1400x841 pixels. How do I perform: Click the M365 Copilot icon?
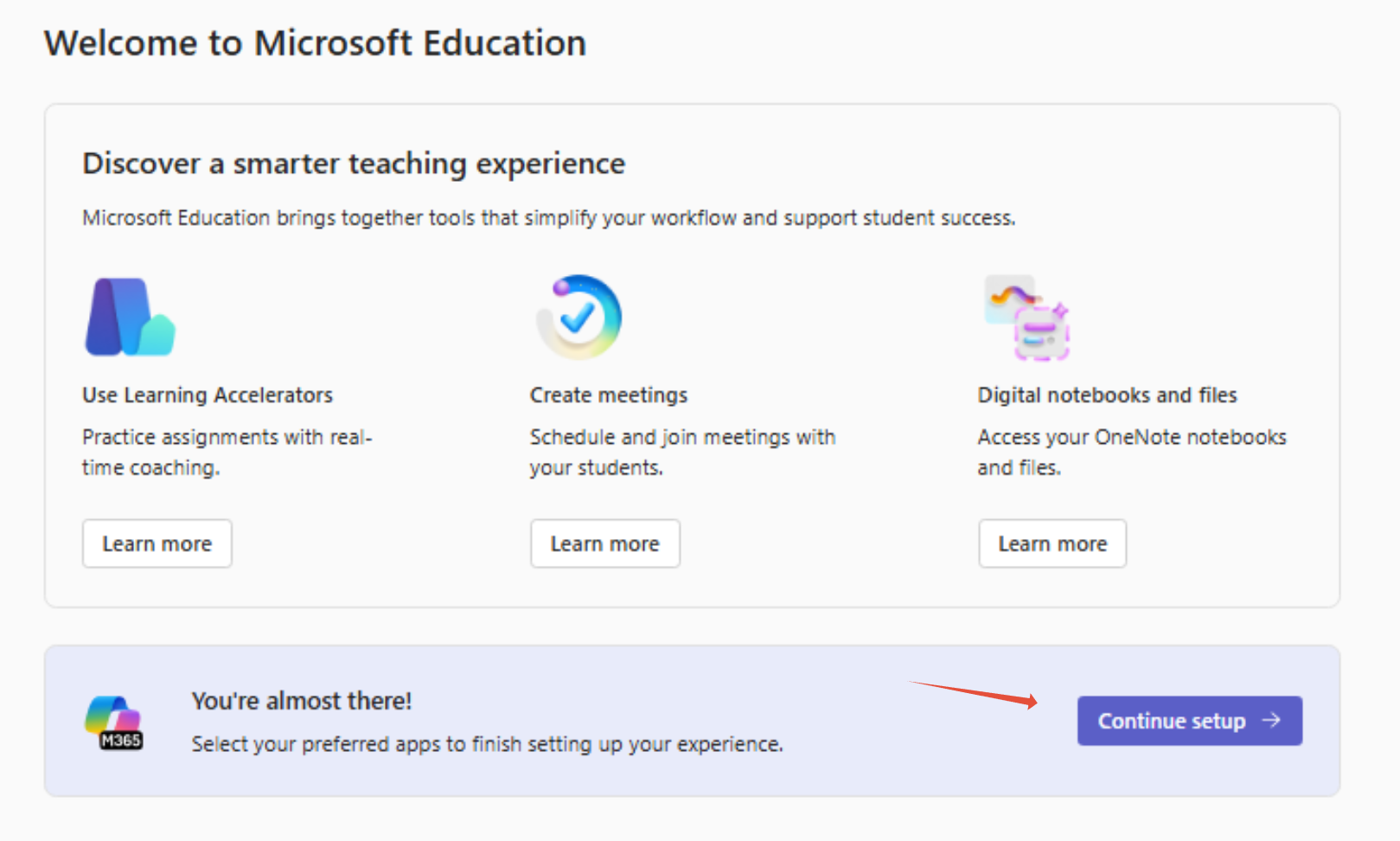tap(113, 722)
